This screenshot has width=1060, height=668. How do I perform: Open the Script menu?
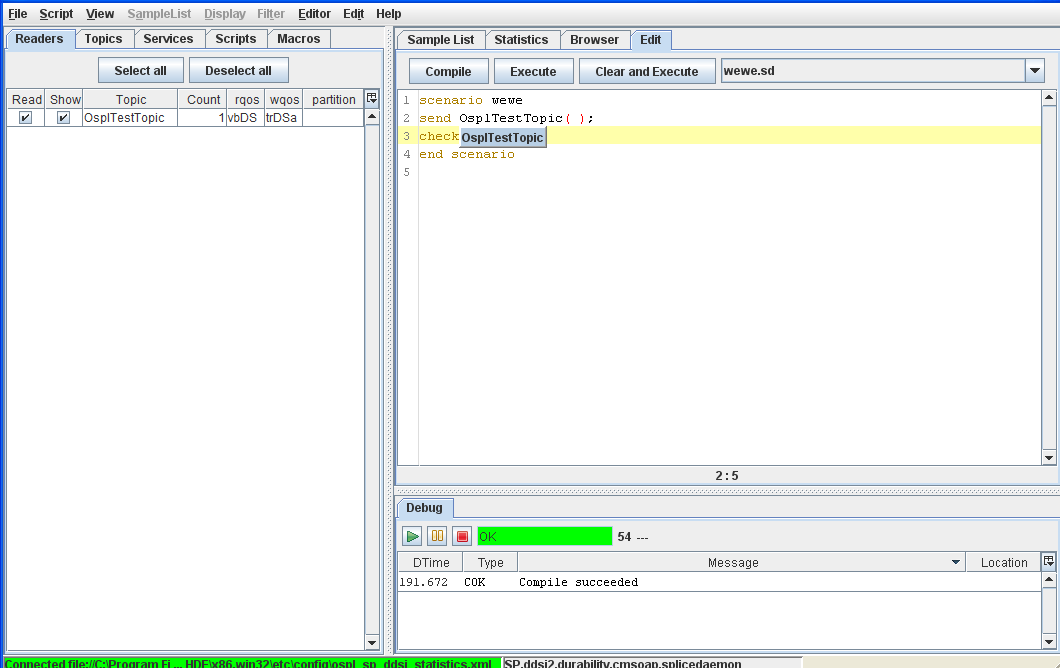(56, 14)
